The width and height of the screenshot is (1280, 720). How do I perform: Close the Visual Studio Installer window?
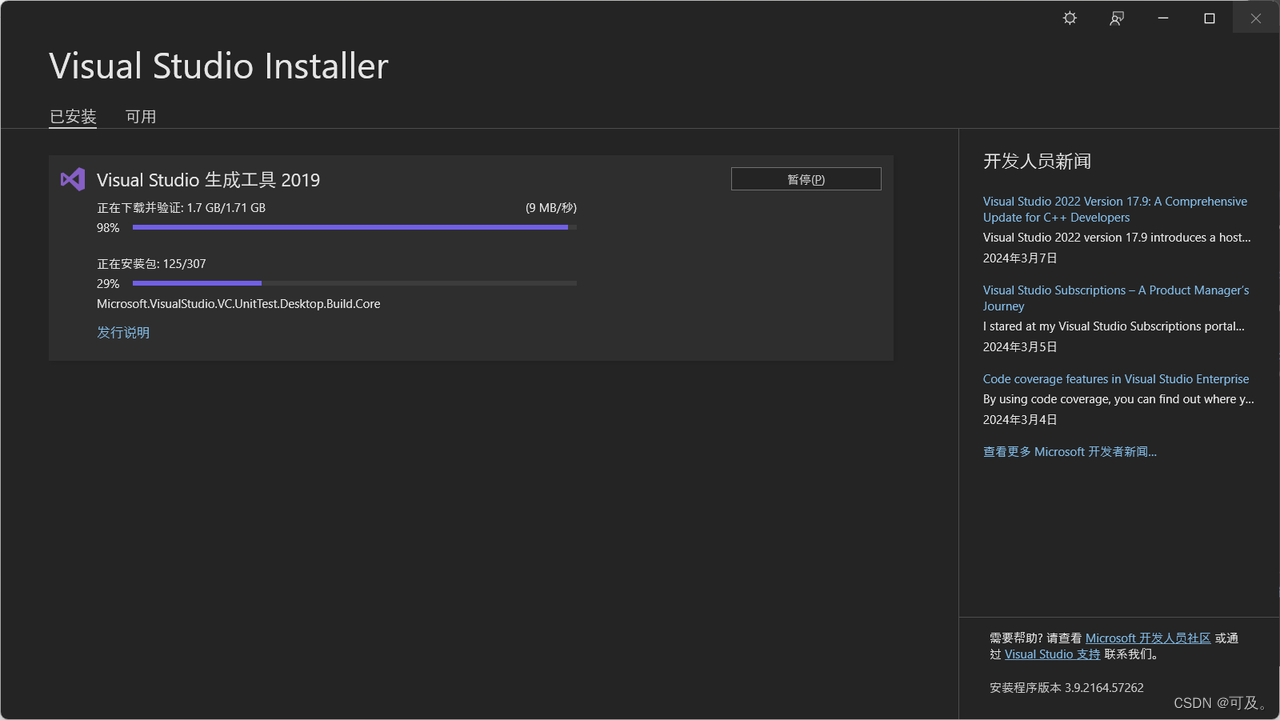click(x=1256, y=18)
